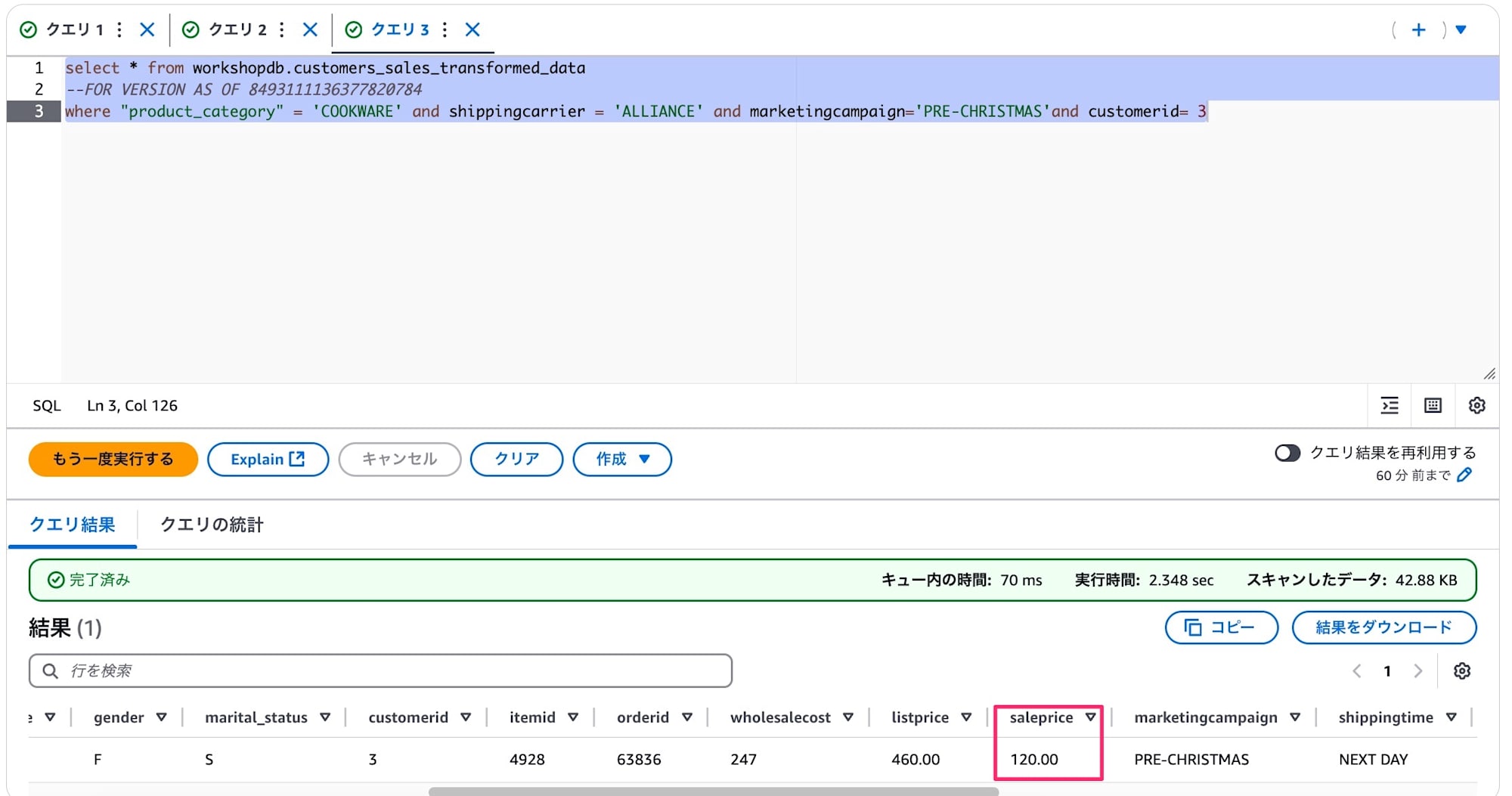Close the クエリ 1 tab
Viewport: 1512px width, 796px height.
coord(147,29)
